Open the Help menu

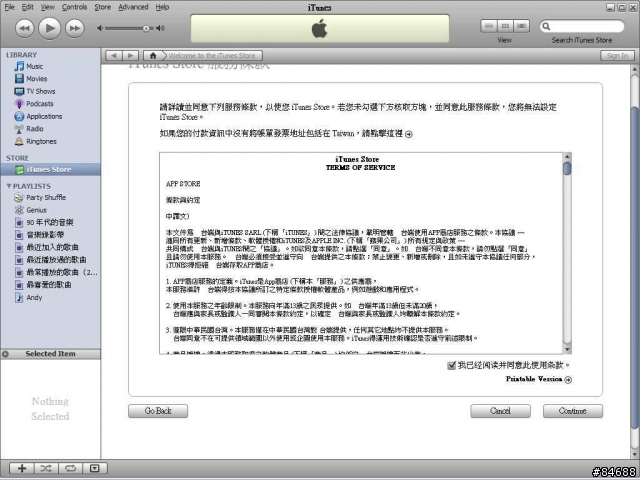162,7
